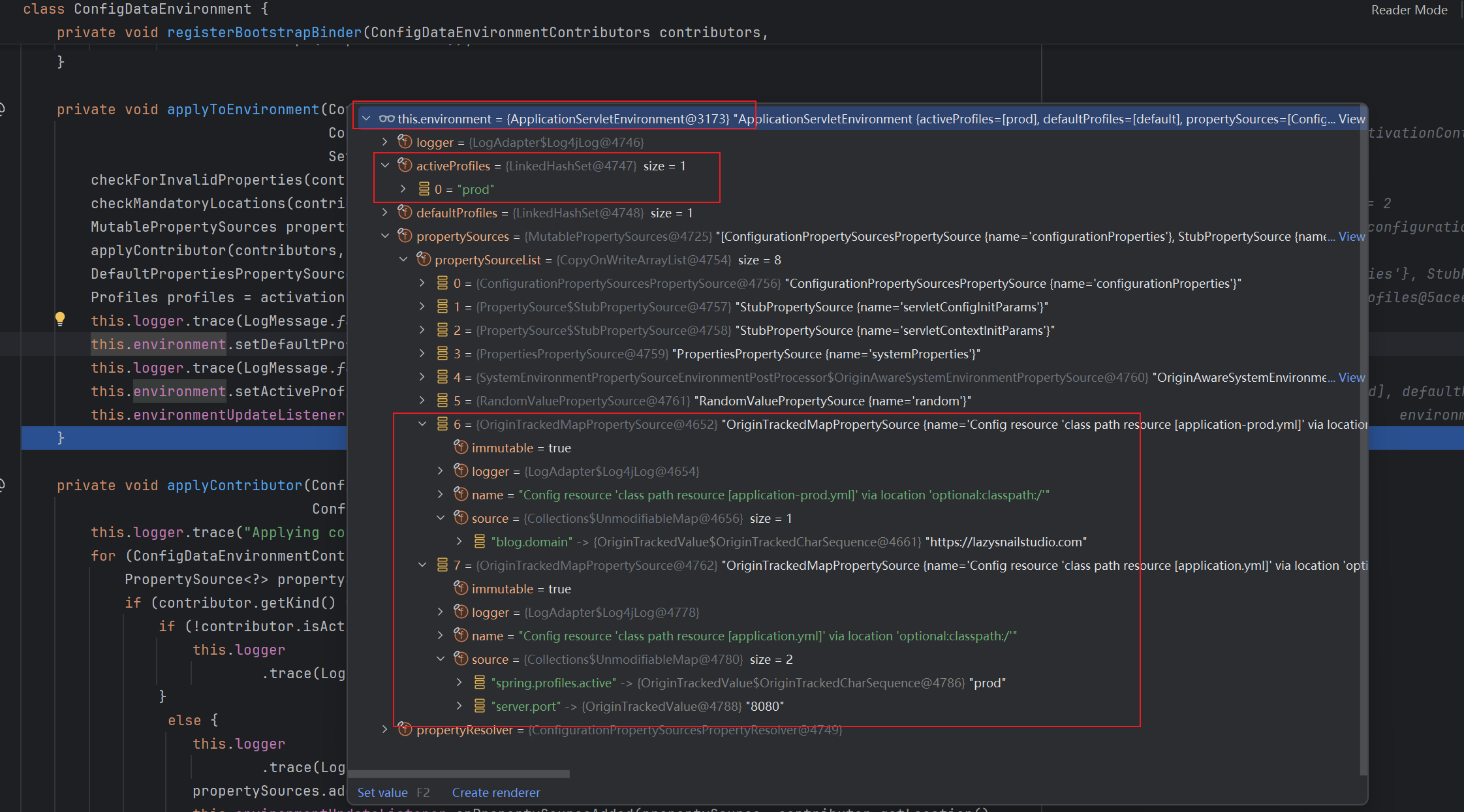Viewport: 1464px width, 812px height.
Task: Click the field icon of logger @4746
Action: 405,142
